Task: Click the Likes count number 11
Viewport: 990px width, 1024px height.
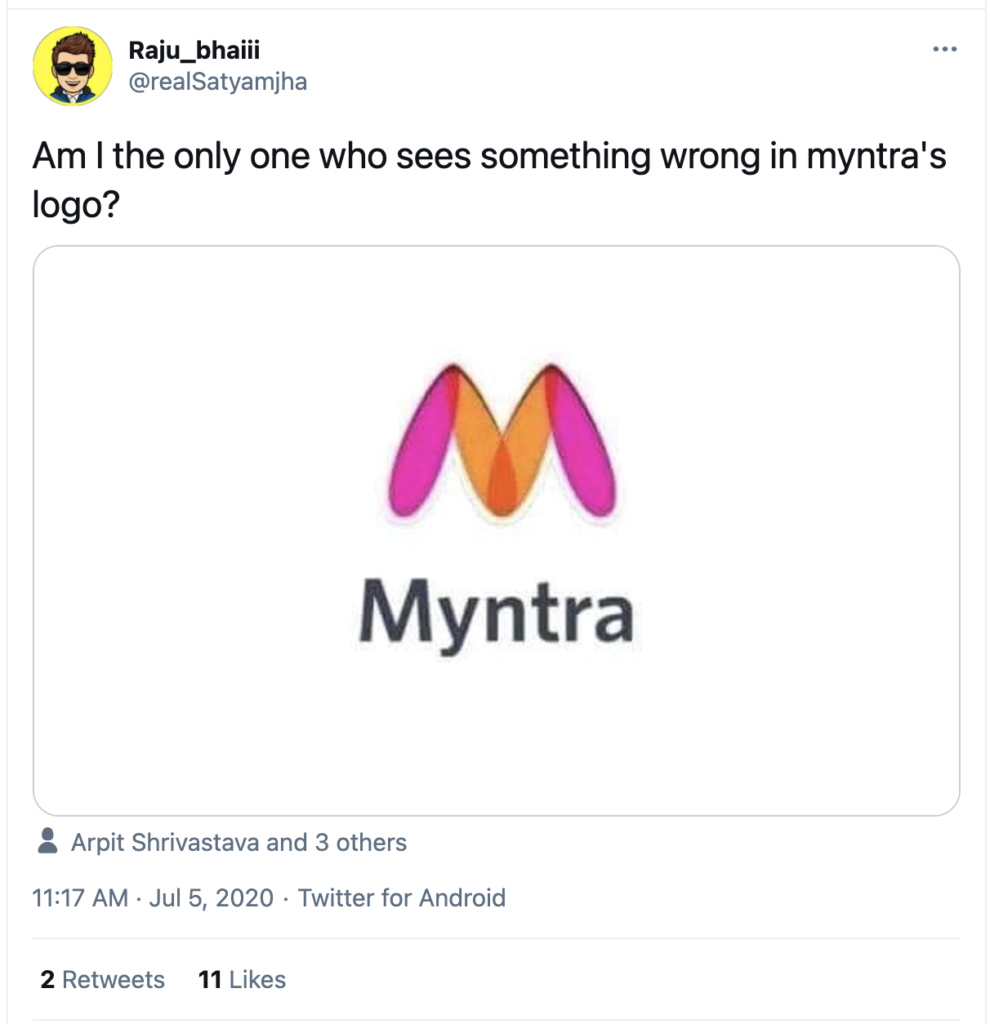Action: [210, 980]
